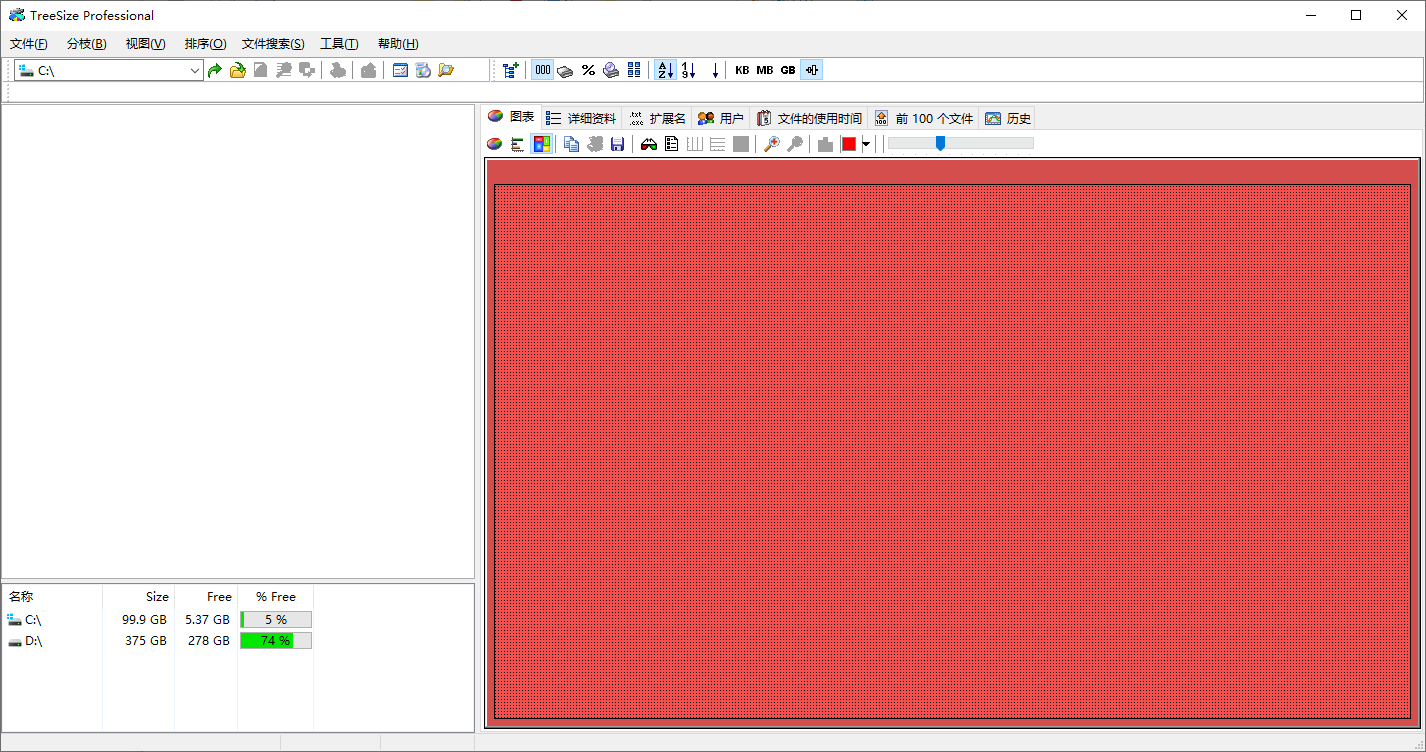This screenshot has height=752, width=1426.
Task: Switch to the 文件的使用时间 tab
Action: pyautogui.click(x=809, y=118)
